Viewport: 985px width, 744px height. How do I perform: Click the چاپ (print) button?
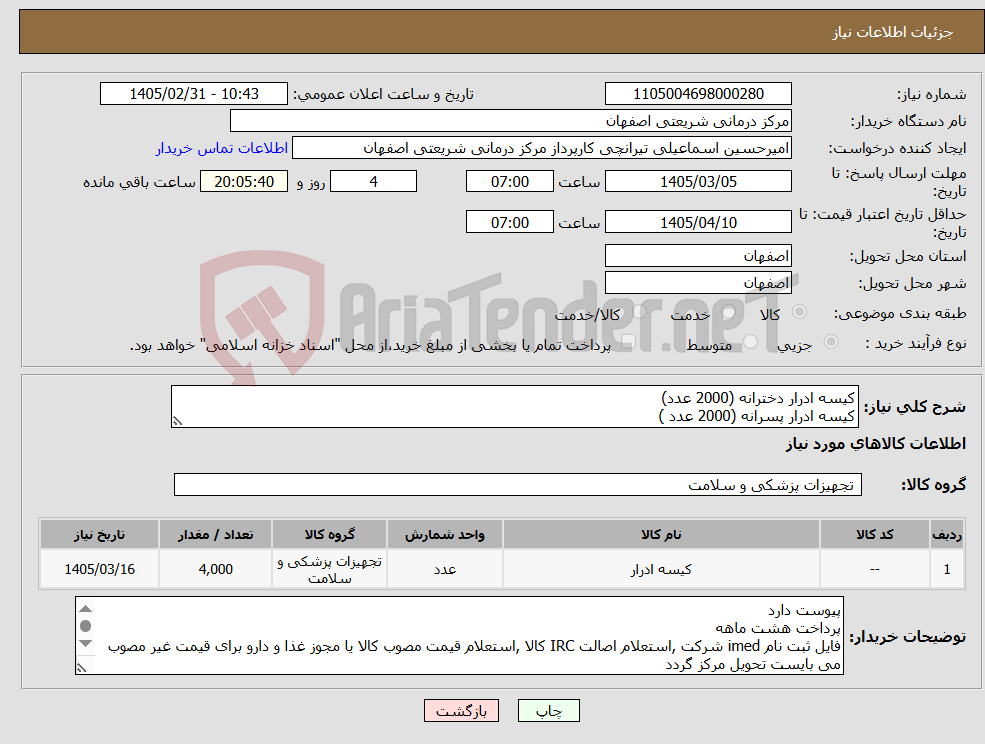point(548,711)
